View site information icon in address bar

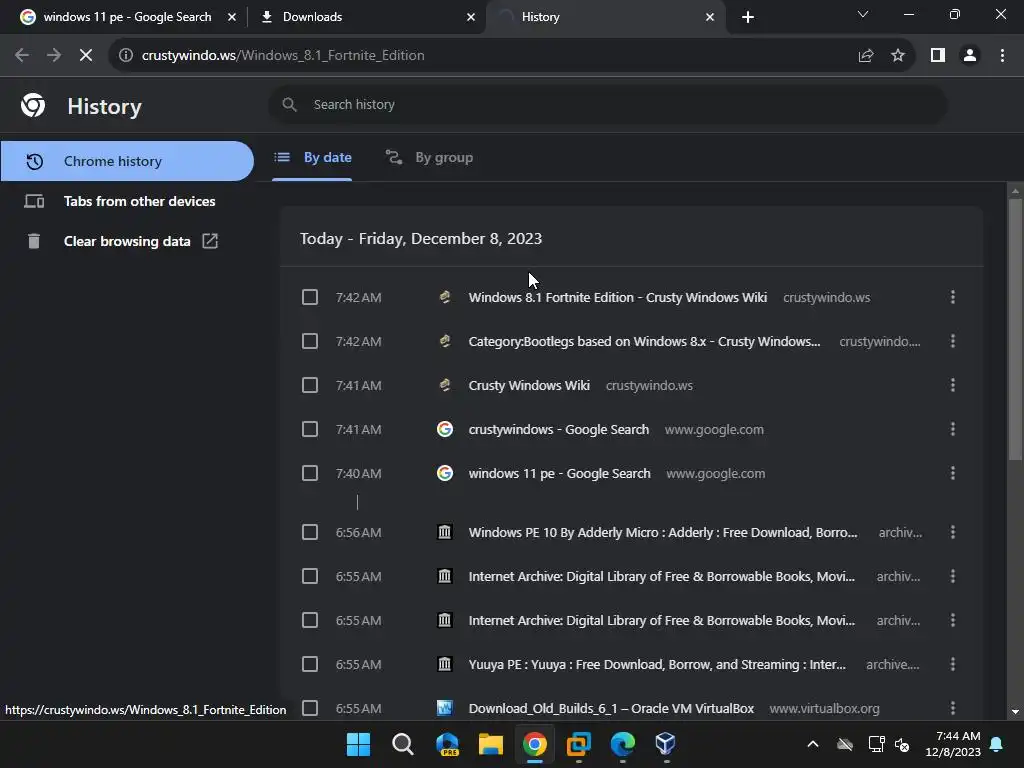[x=125, y=56]
